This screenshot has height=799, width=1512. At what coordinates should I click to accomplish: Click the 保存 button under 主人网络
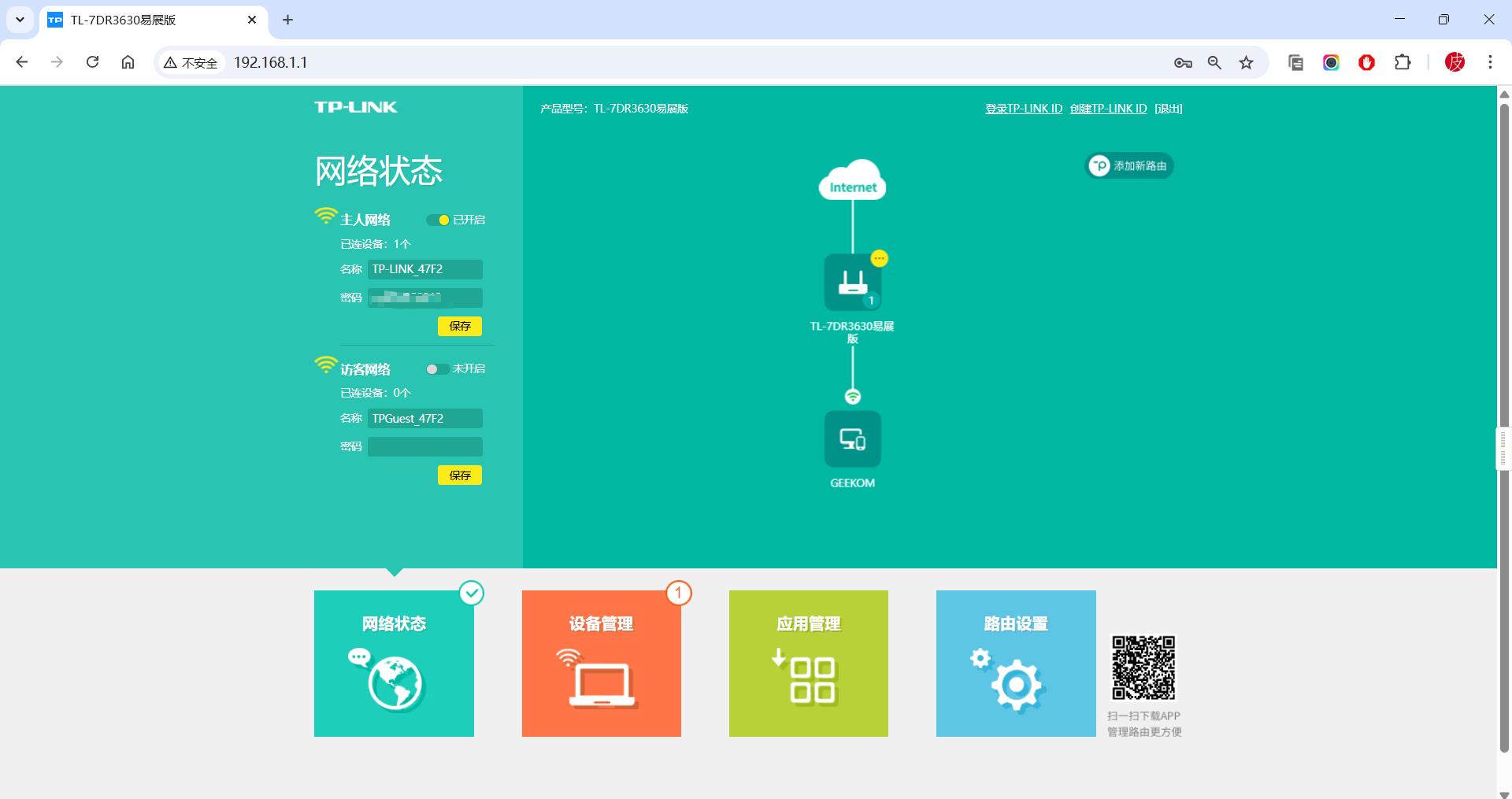(x=459, y=326)
